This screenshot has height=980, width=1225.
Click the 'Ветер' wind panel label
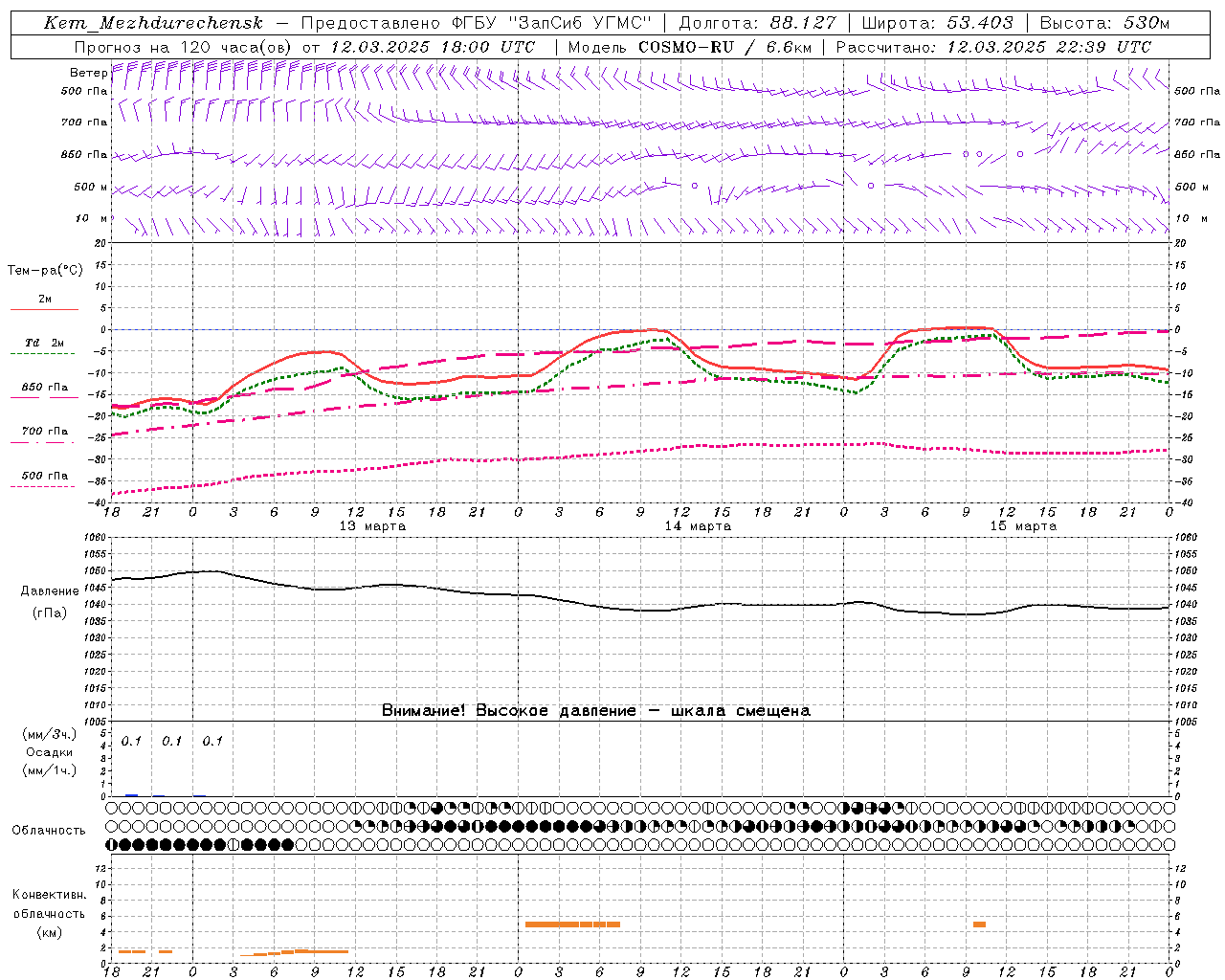pyautogui.click(x=88, y=73)
